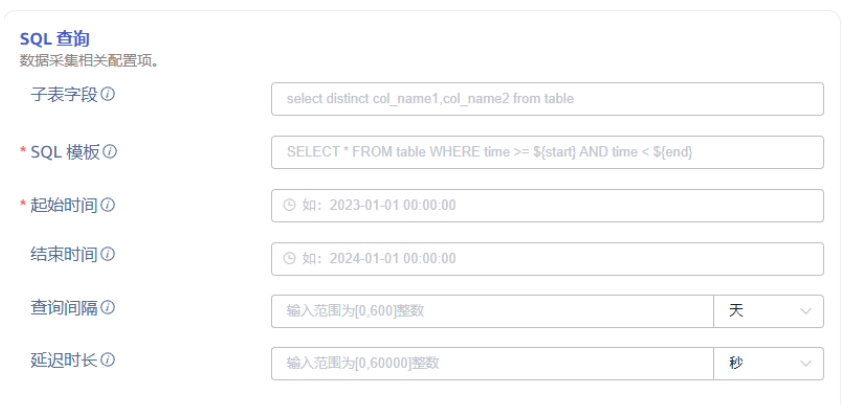Click the help icon next to SQL 模板
This screenshot has width=843, height=405.
(110, 152)
